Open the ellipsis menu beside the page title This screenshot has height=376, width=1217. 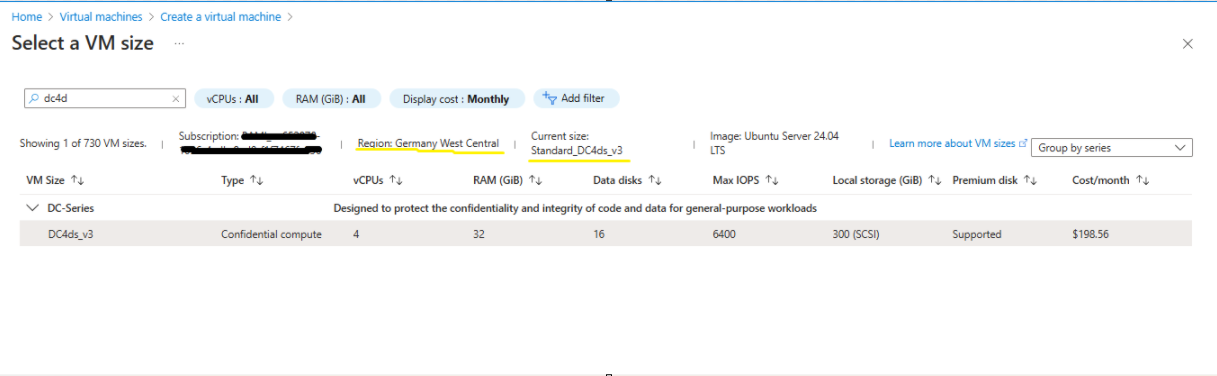coord(179,44)
